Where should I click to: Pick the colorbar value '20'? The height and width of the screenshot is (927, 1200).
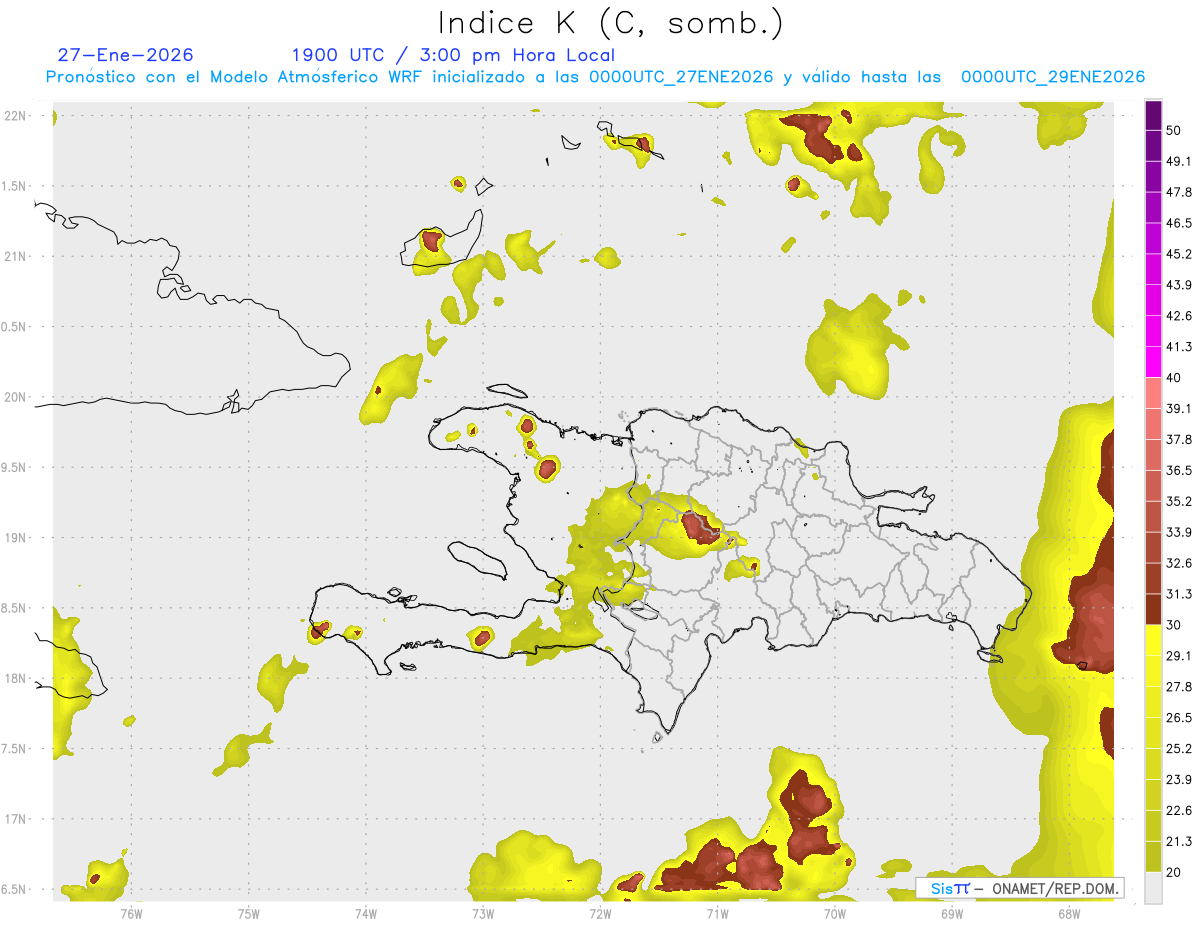coord(1175,872)
